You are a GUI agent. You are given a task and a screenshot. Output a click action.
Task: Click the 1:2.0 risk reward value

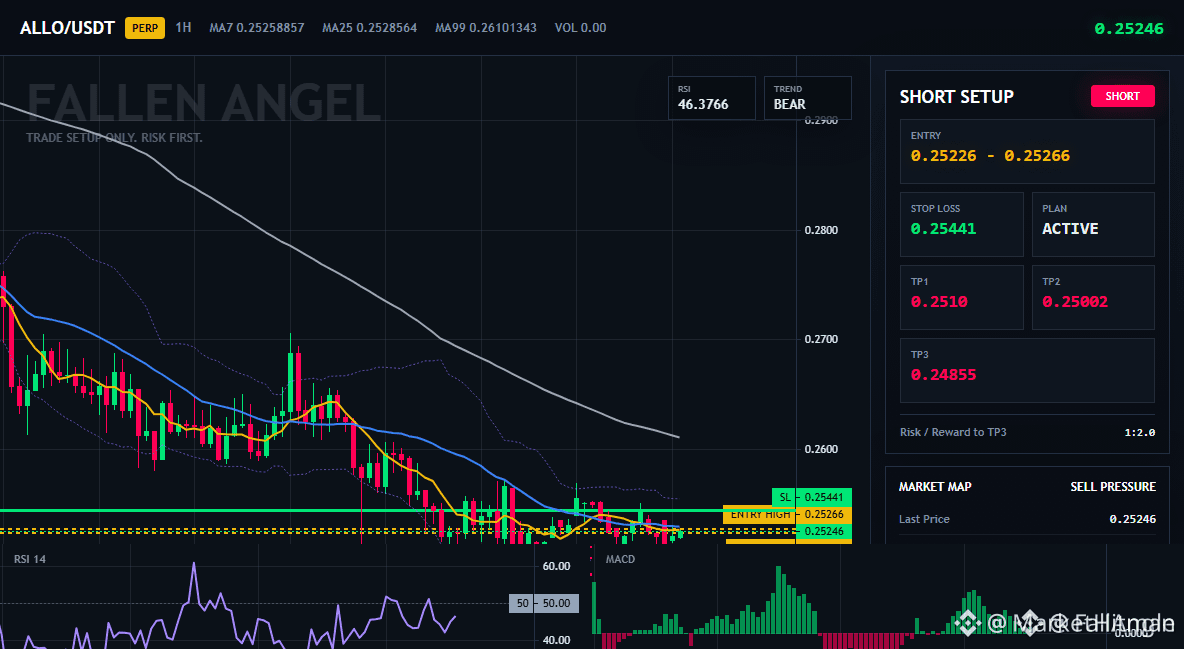[x=1139, y=432]
